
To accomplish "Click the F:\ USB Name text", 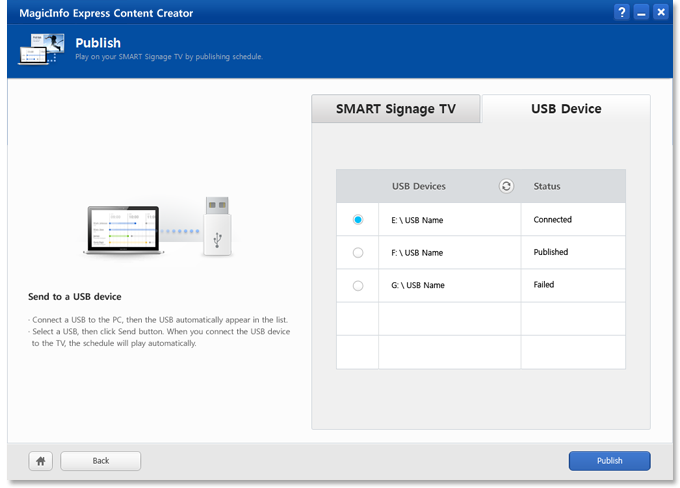I will [x=417, y=252].
